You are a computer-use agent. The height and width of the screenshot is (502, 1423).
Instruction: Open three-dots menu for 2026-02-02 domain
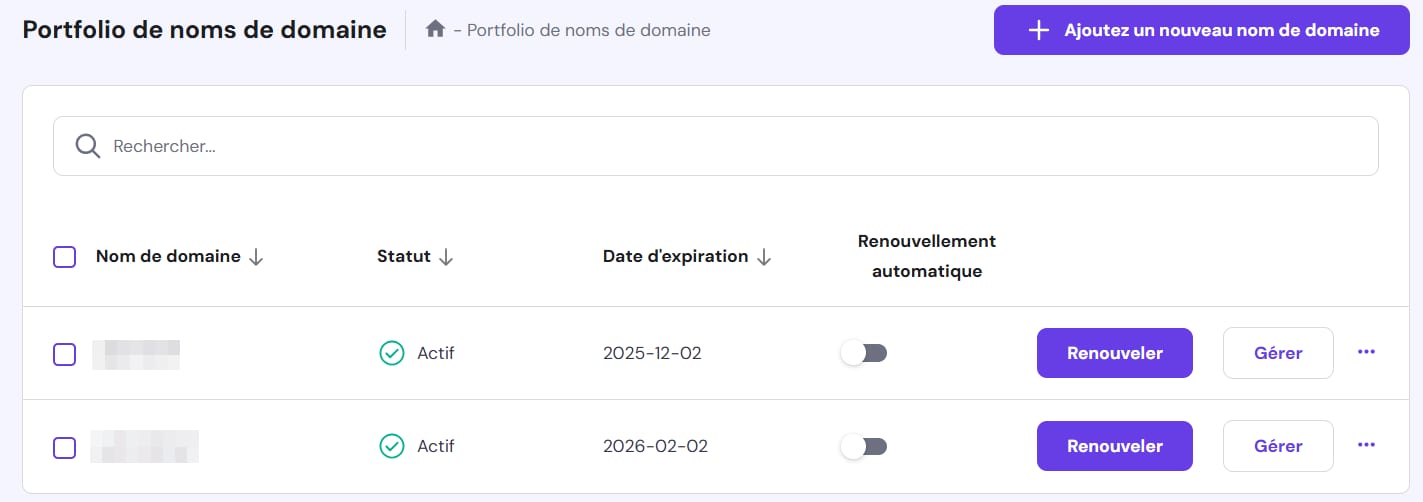coord(1366,445)
